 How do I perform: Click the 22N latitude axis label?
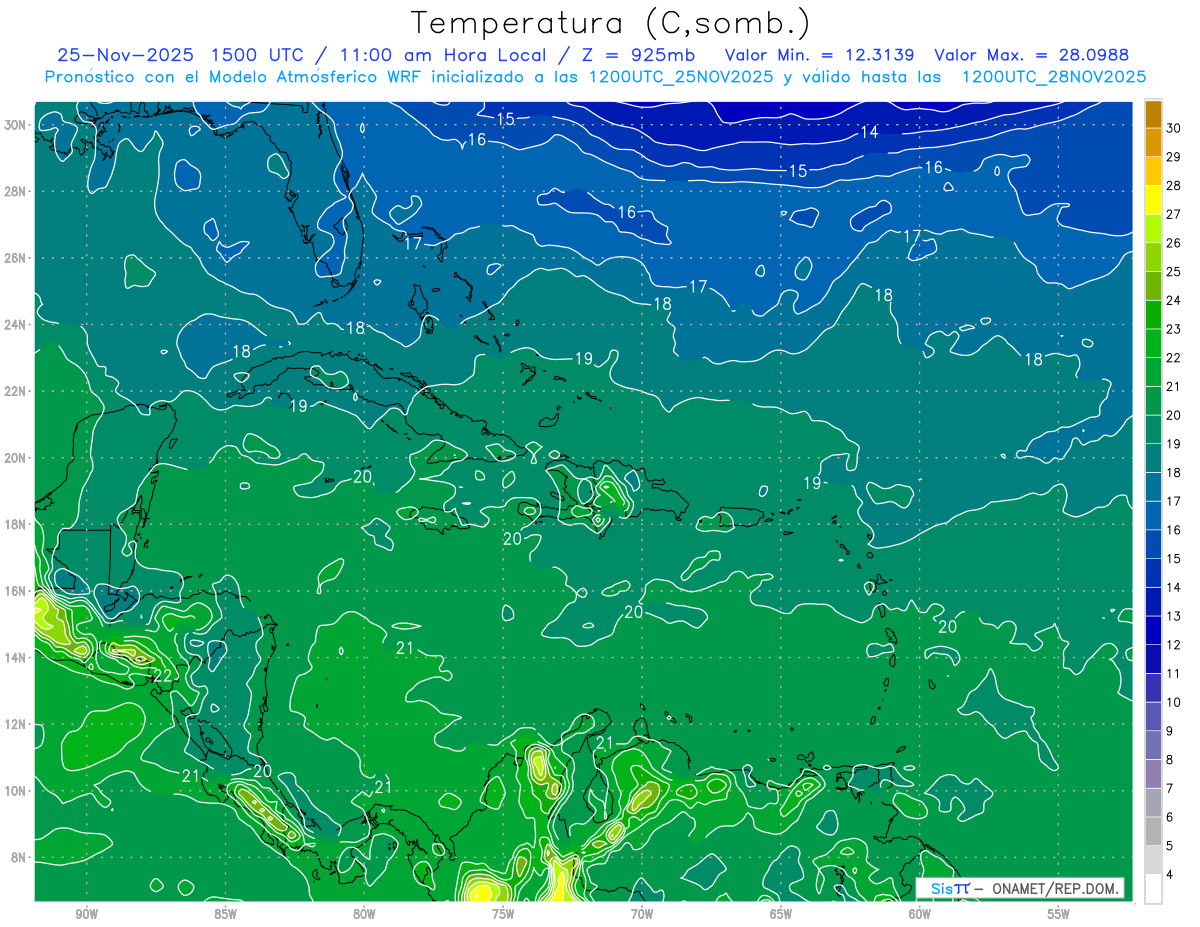(15, 391)
